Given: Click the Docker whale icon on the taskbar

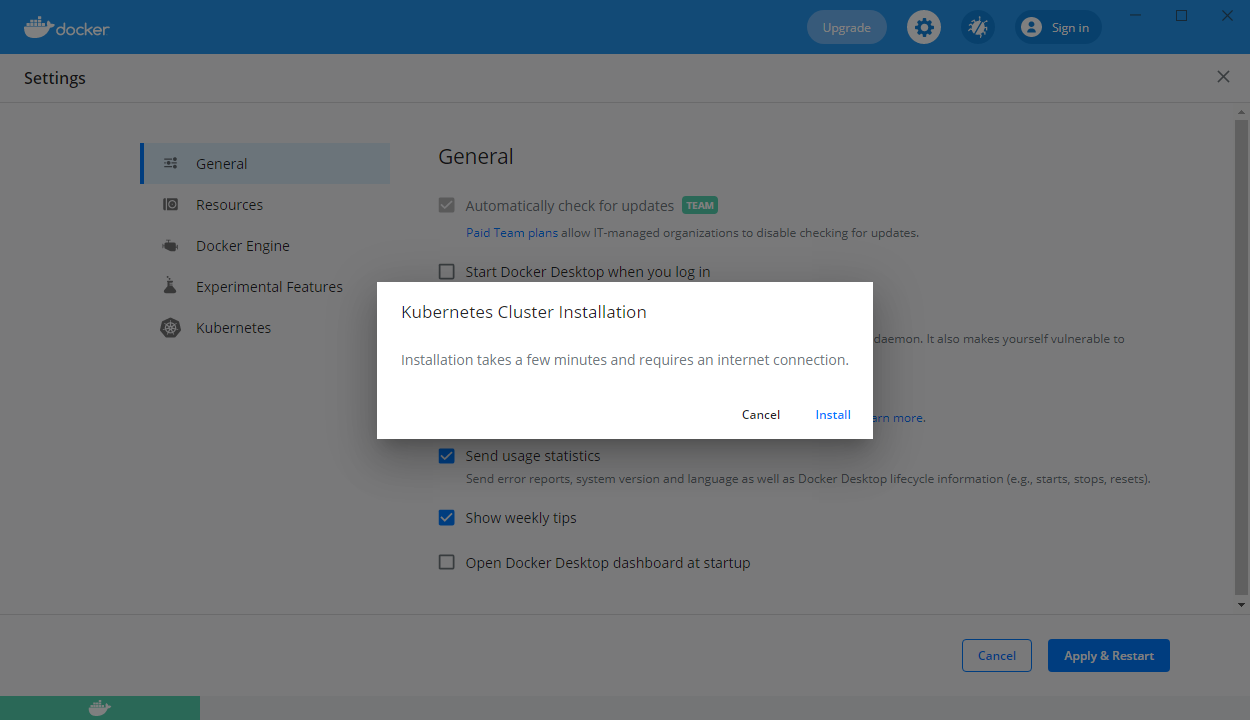Looking at the screenshot, I should [99, 707].
